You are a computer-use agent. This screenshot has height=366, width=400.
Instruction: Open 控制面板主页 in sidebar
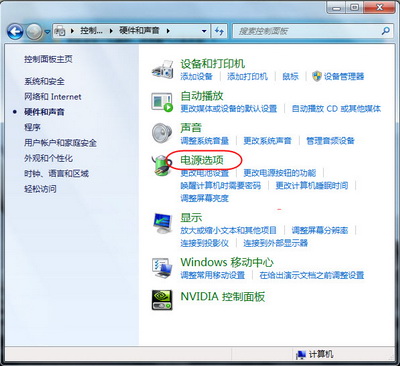(48, 59)
